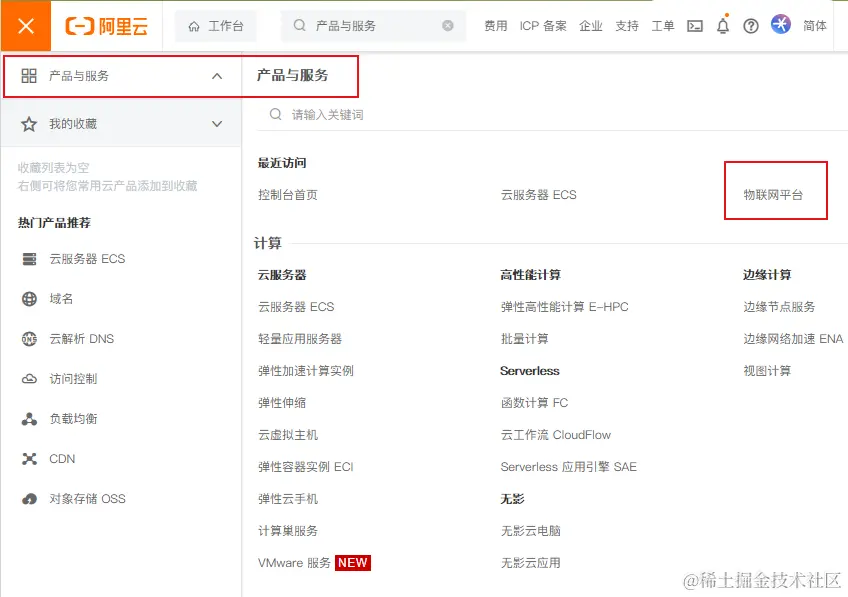
Task: Click the magnifier icon in the top search bar
Action: [299, 25]
